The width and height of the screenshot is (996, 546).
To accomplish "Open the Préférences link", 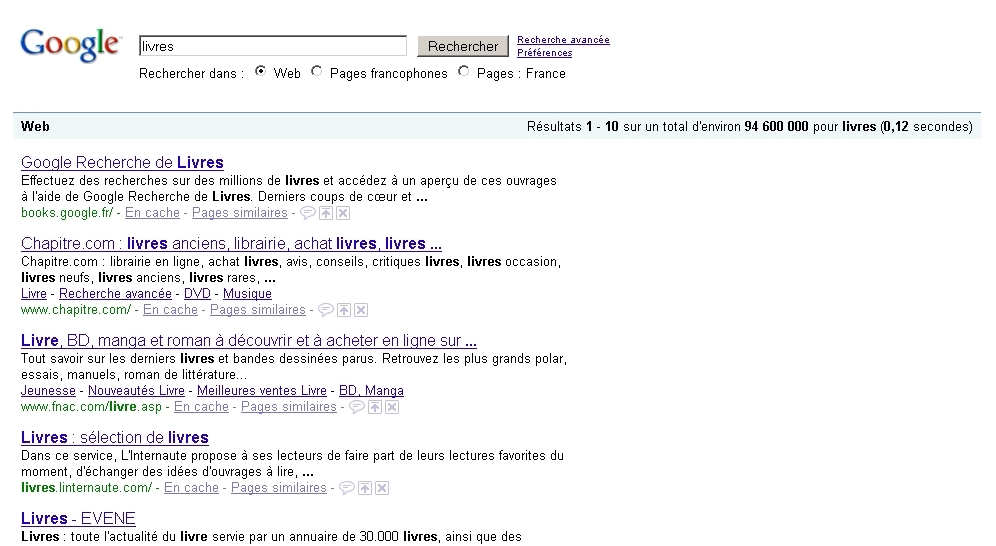I will (544, 53).
